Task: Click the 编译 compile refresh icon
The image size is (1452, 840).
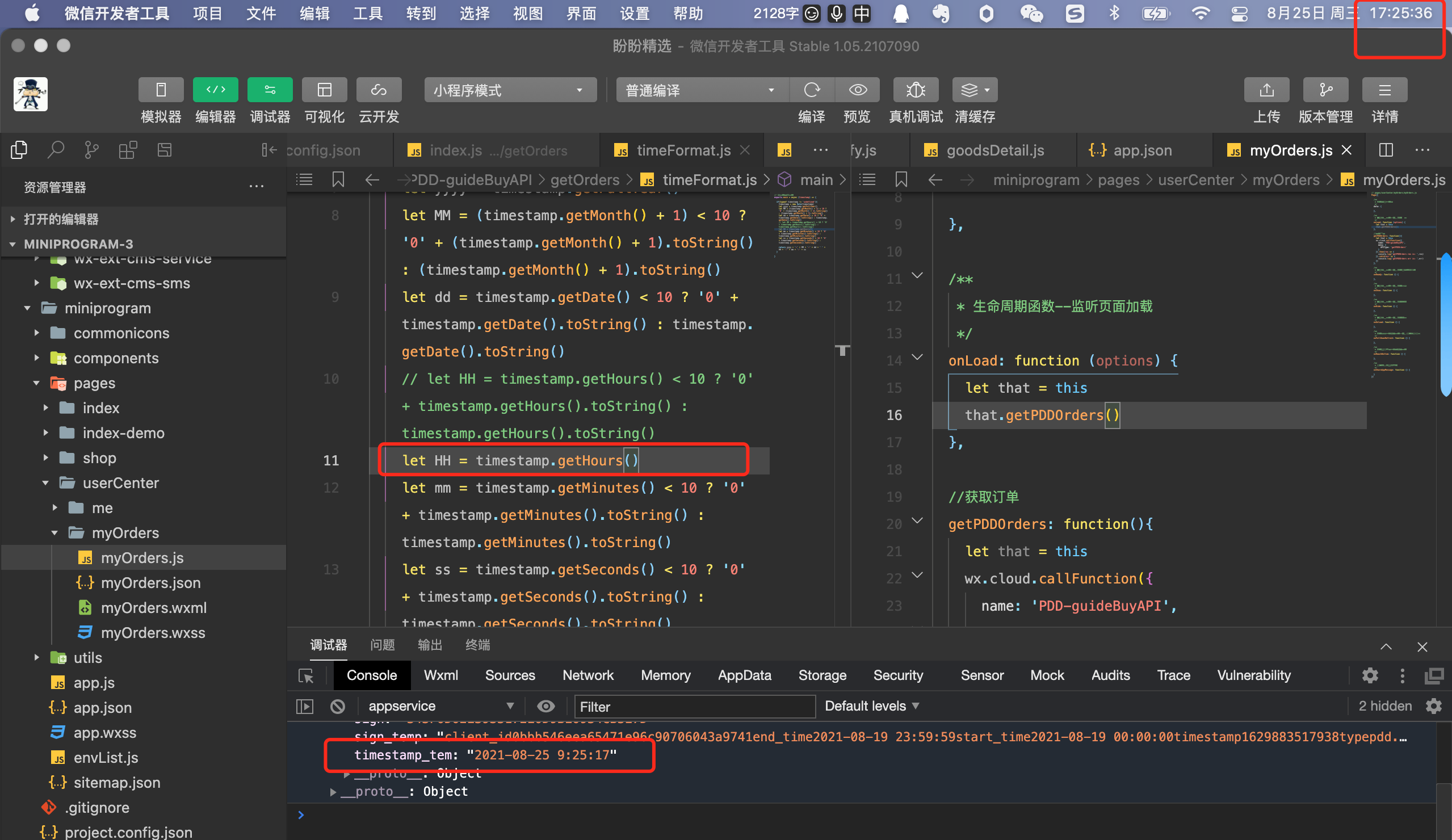Action: pyautogui.click(x=811, y=90)
